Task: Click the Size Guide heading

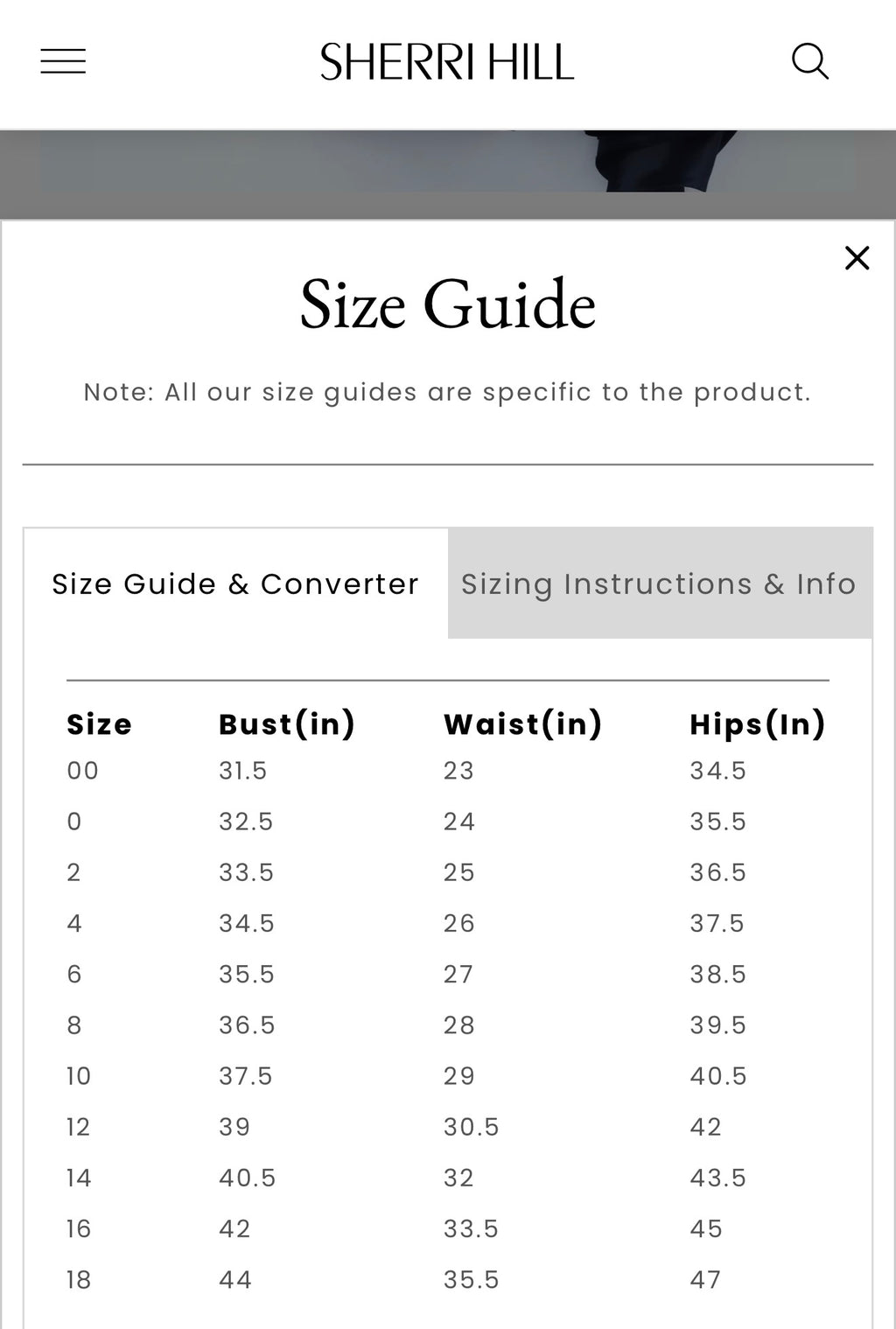Action: [448, 304]
